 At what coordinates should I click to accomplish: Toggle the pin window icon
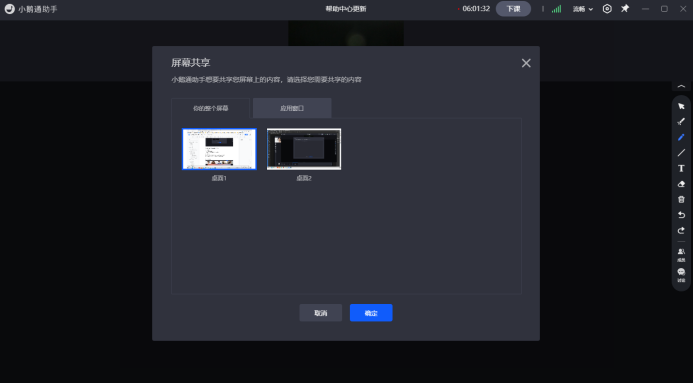(x=625, y=8)
